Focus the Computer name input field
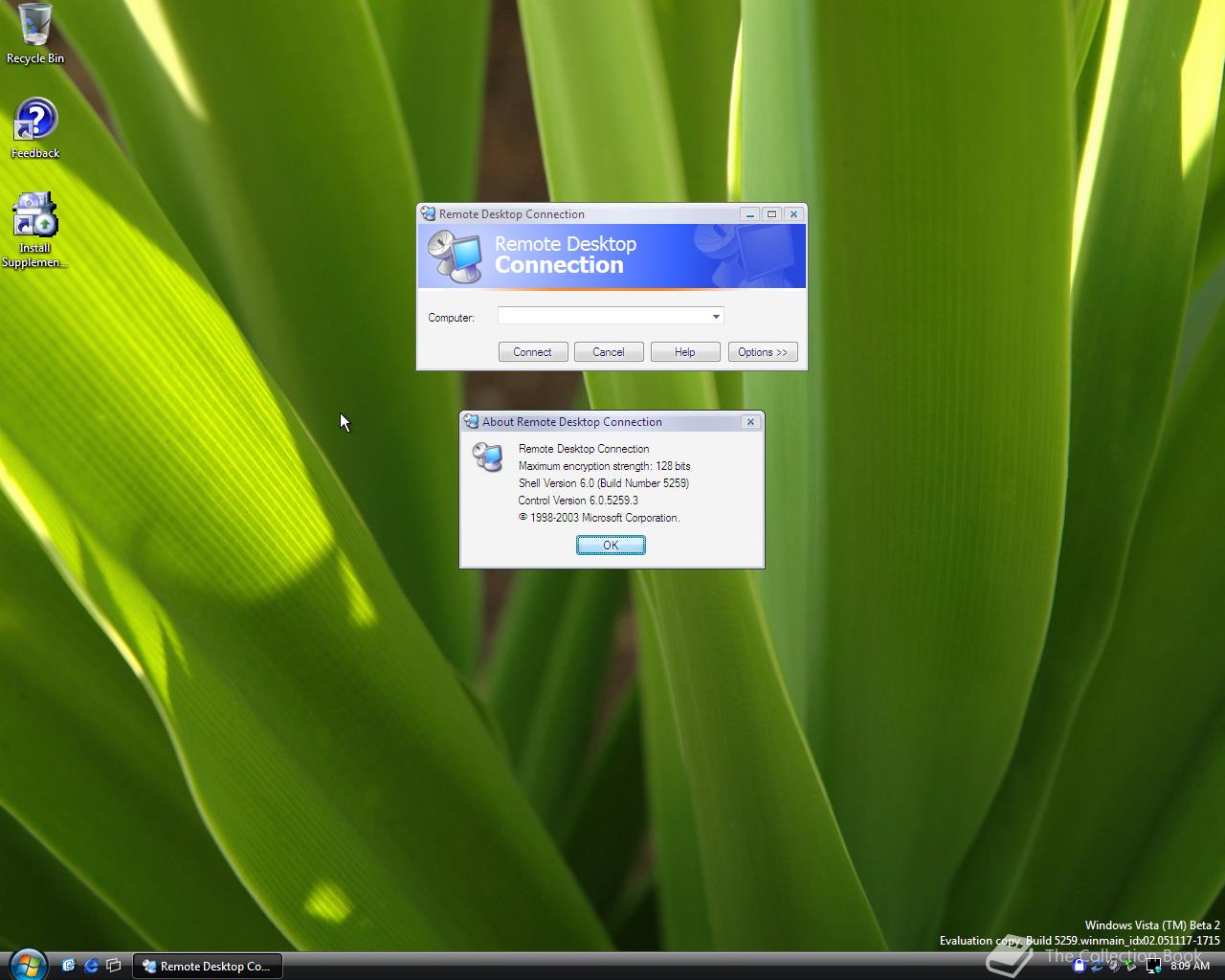1225x980 pixels. (x=611, y=316)
